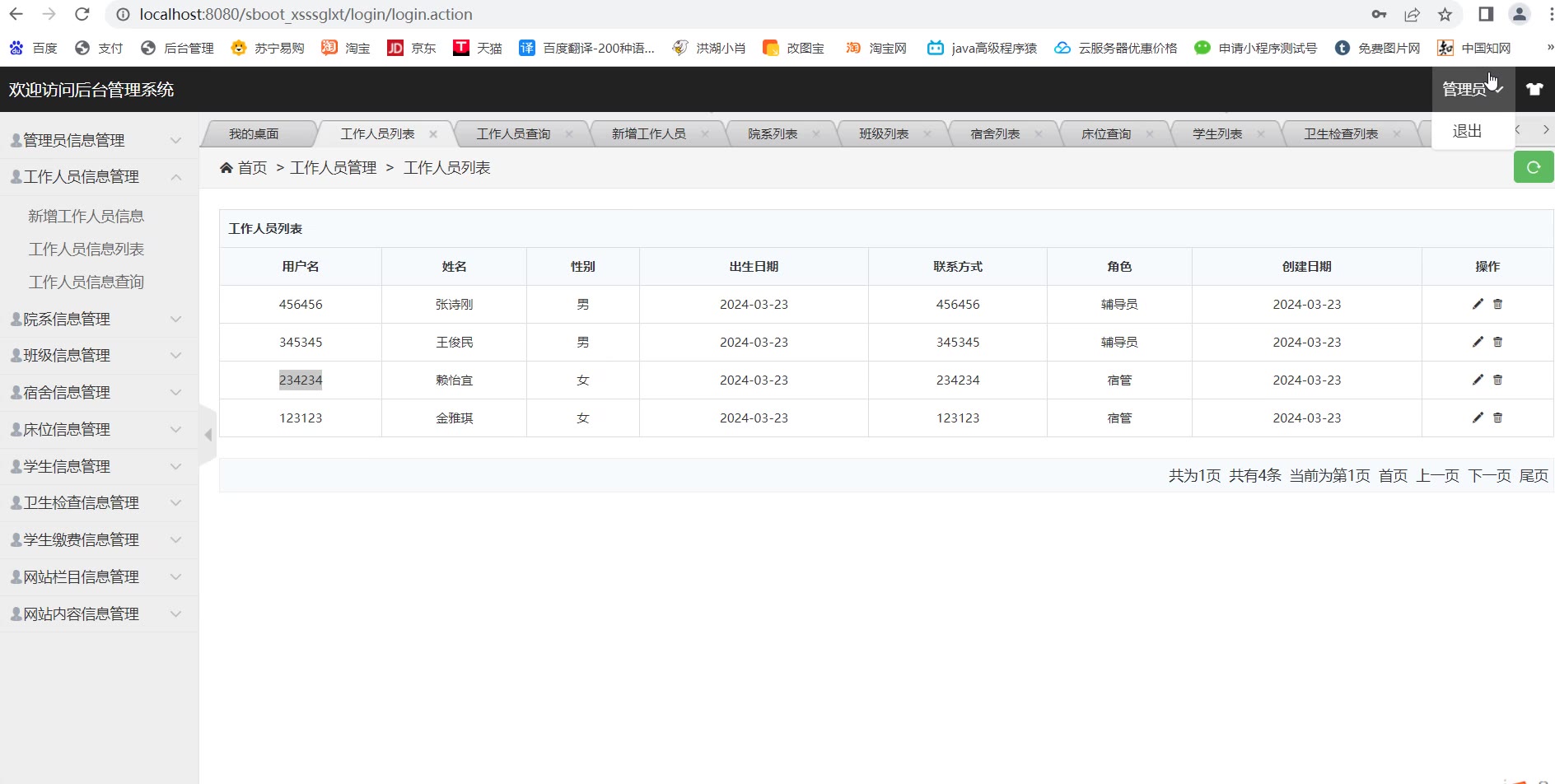Viewport: 1555px width, 784px height.
Task: Click the 用户名 column header
Action: (x=301, y=267)
